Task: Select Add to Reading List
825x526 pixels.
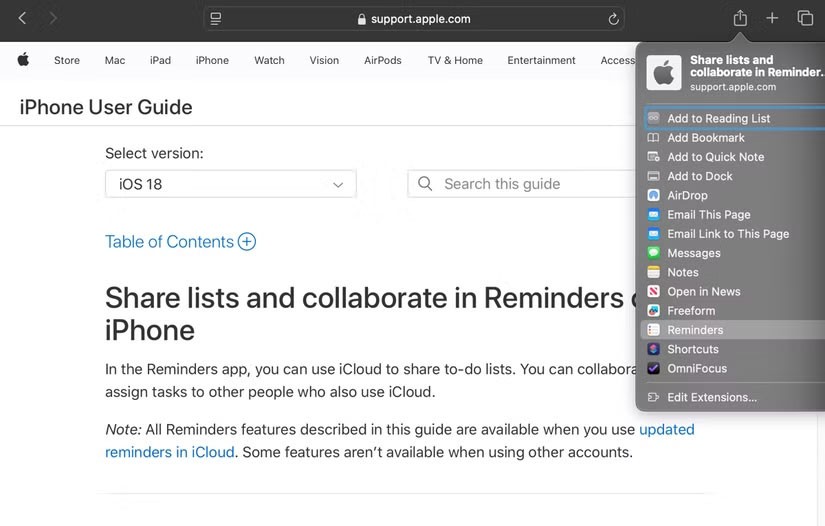Action: 718,118
